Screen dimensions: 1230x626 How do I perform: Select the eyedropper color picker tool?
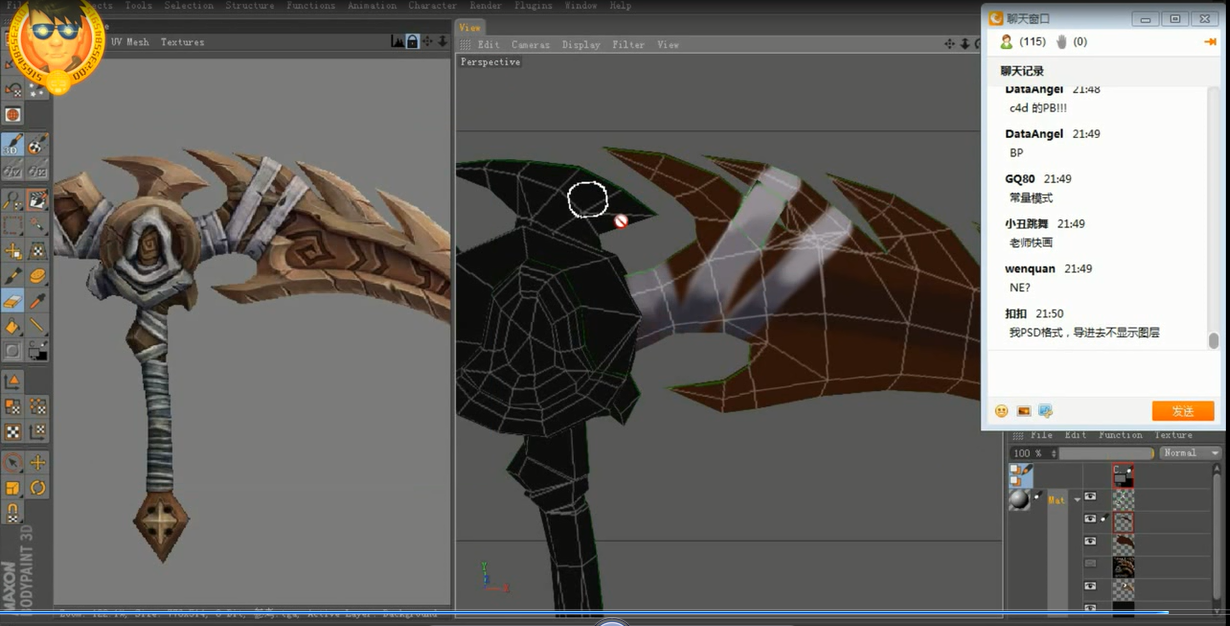38,300
